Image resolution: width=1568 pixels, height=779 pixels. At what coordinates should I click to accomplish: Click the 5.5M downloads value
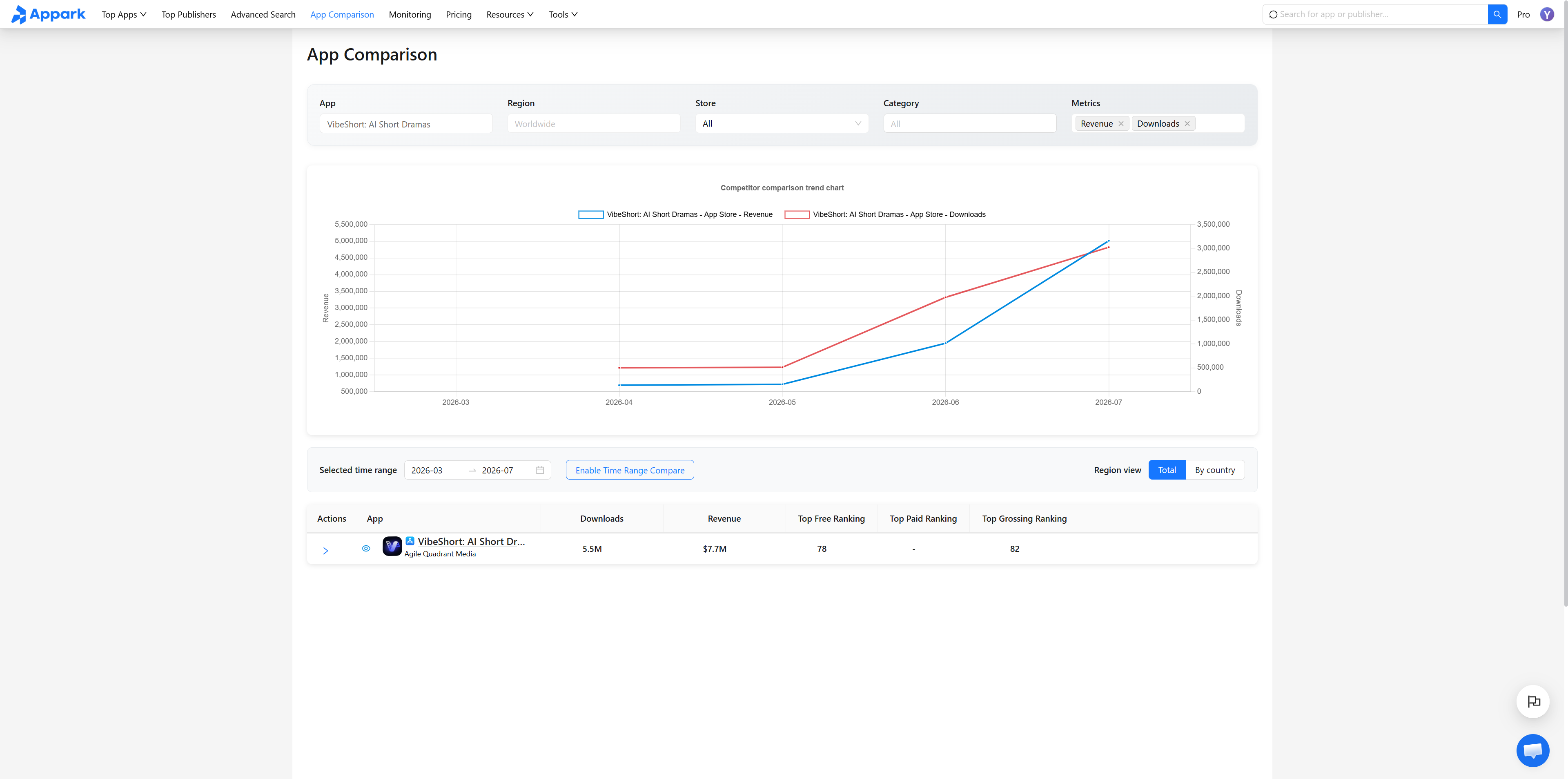click(592, 549)
